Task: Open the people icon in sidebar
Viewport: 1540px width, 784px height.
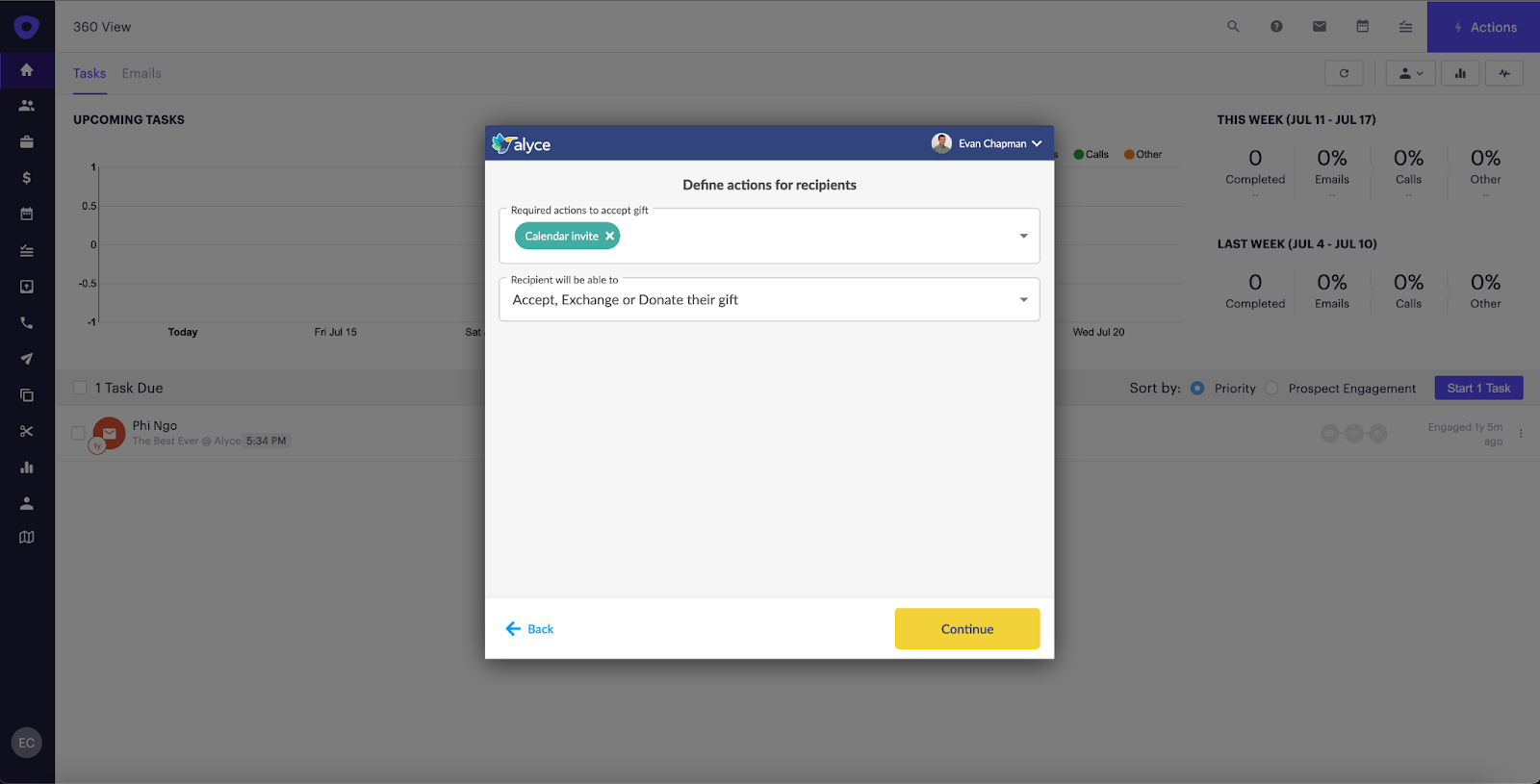Action: point(27,106)
